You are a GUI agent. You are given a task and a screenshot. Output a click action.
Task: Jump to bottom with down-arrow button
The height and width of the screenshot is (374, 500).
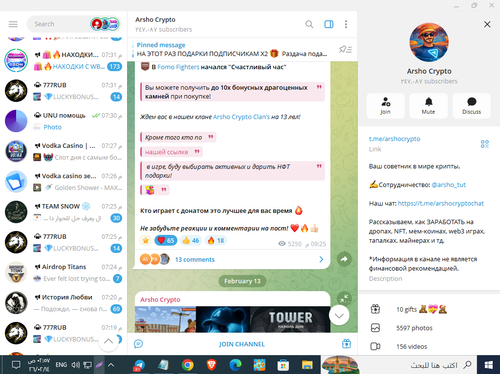point(339,315)
